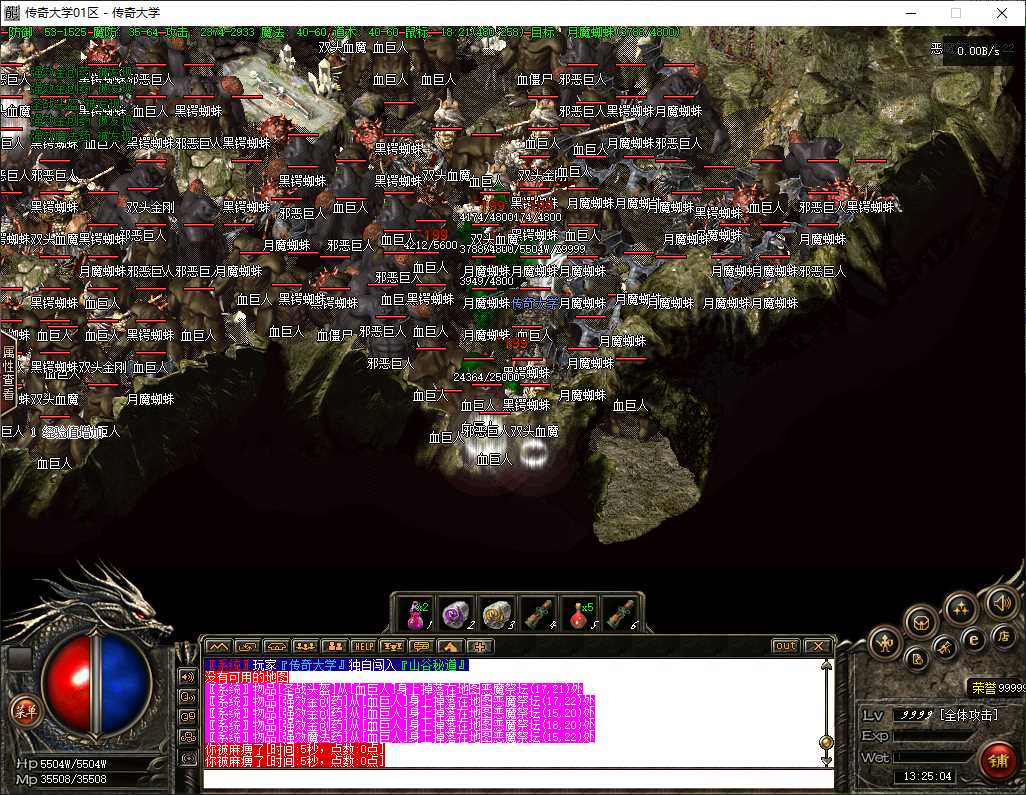Click the plus cross icon in chat toolbar
This screenshot has width=1026, height=795.
(x=480, y=646)
